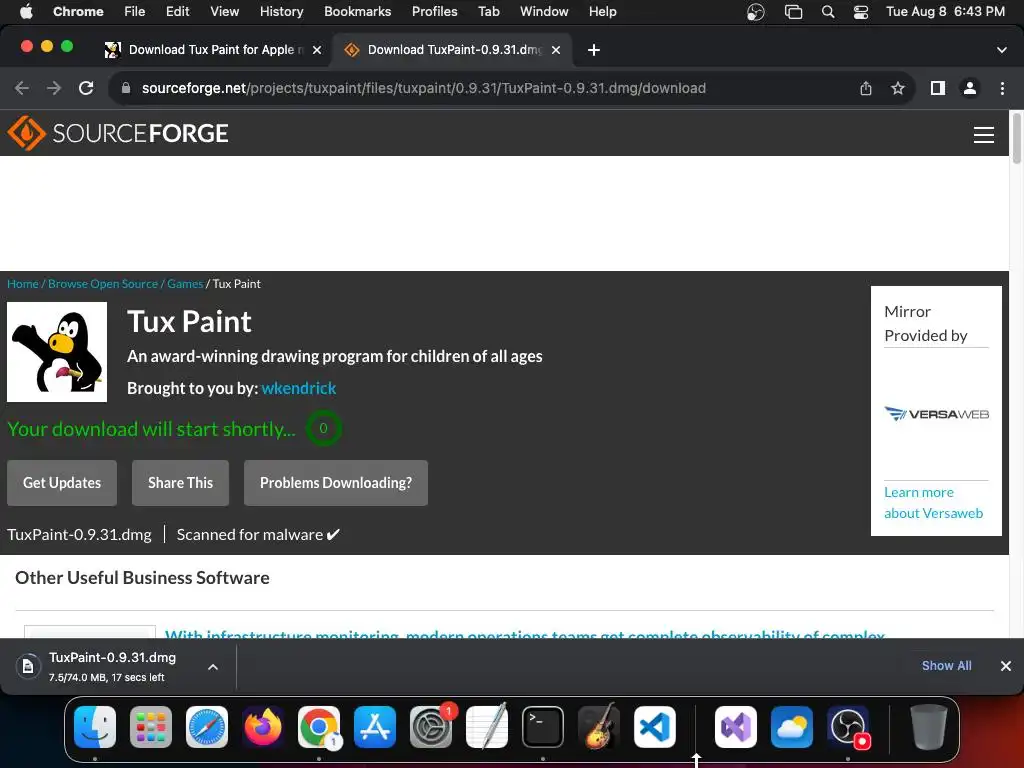
Task: Open Chrome profile avatar
Action: click(970, 88)
